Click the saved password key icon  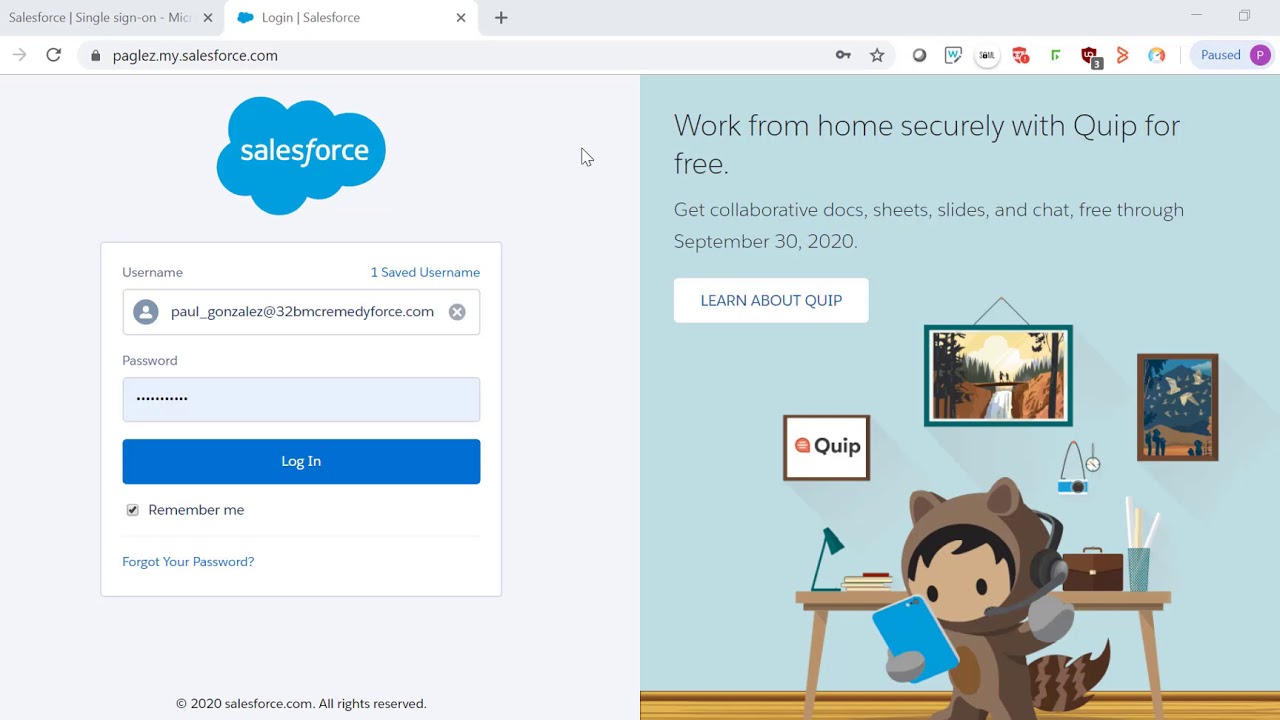point(843,55)
